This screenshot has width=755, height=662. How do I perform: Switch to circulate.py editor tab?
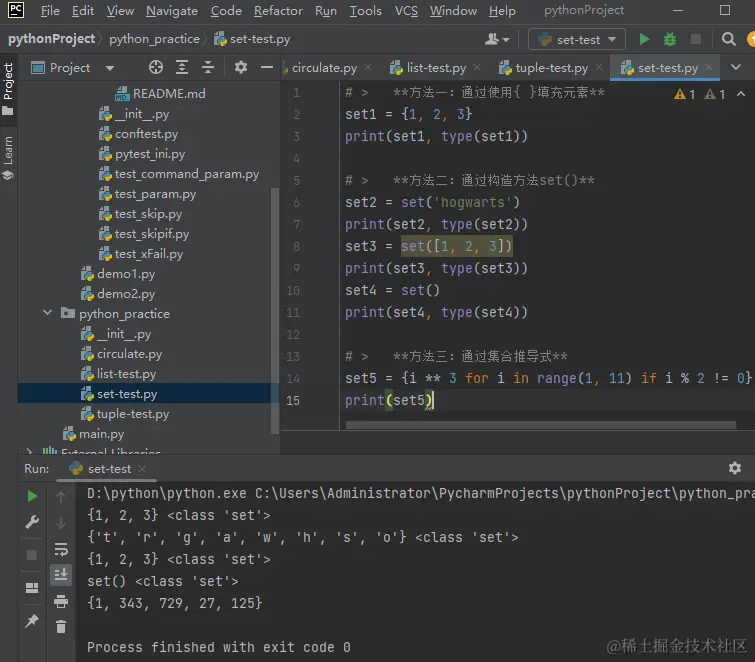pos(324,68)
